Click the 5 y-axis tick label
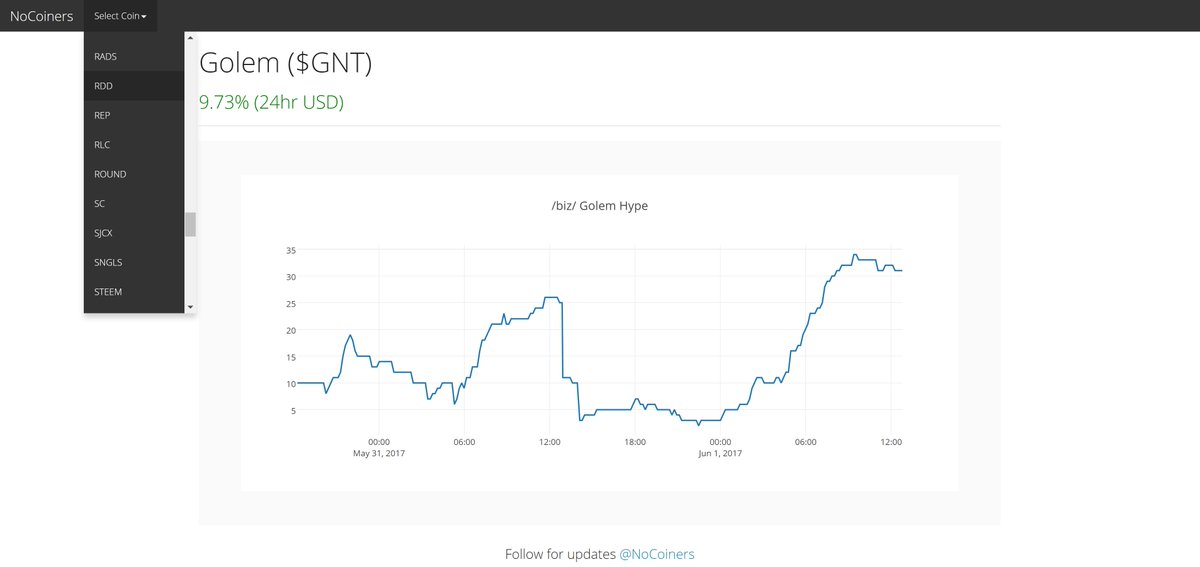 click(x=291, y=410)
